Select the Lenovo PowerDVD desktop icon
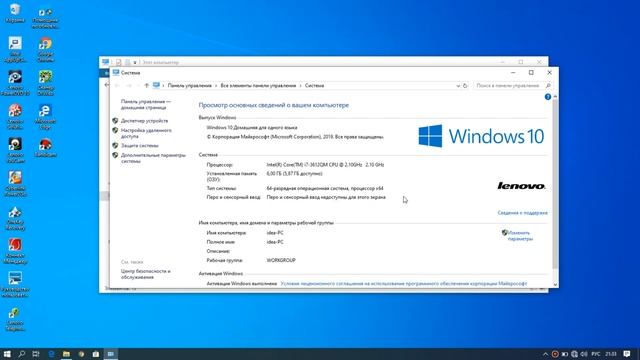This screenshot has height=360, width=640. (15, 83)
